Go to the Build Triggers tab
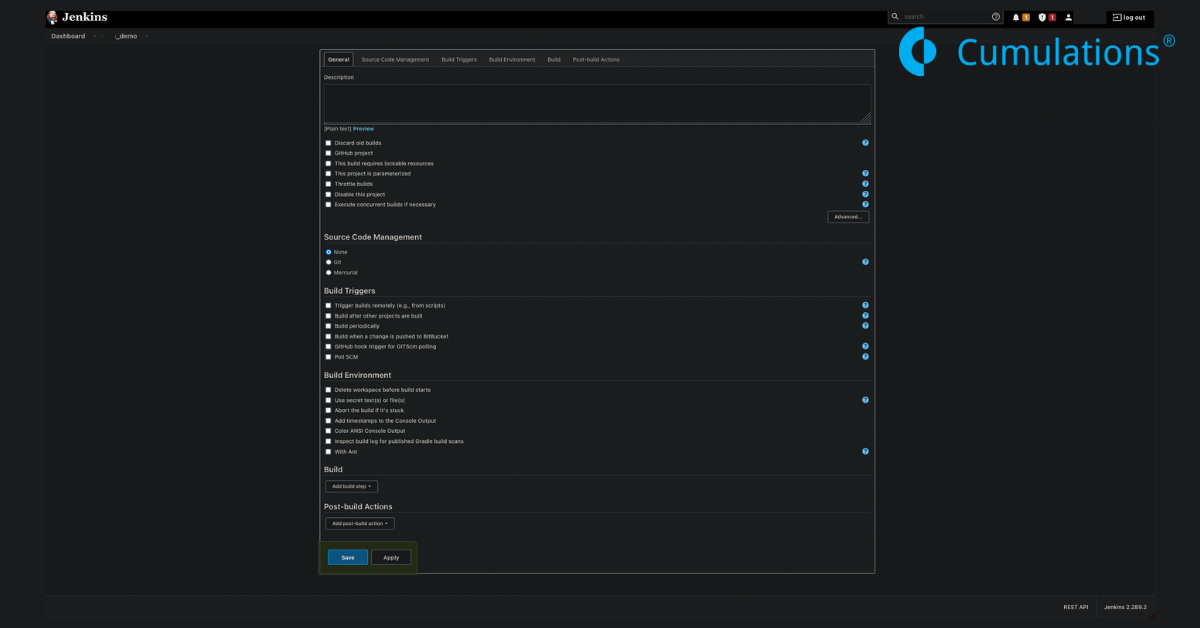1200x628 pixels. tap(459, 60)
